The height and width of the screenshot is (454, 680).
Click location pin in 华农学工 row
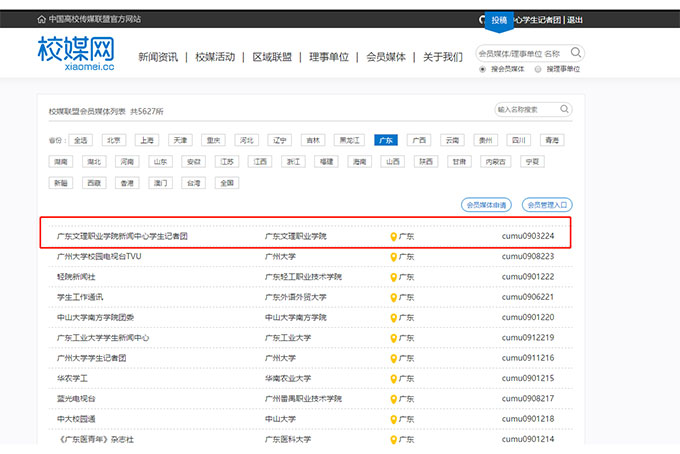(x=393, y=378)
